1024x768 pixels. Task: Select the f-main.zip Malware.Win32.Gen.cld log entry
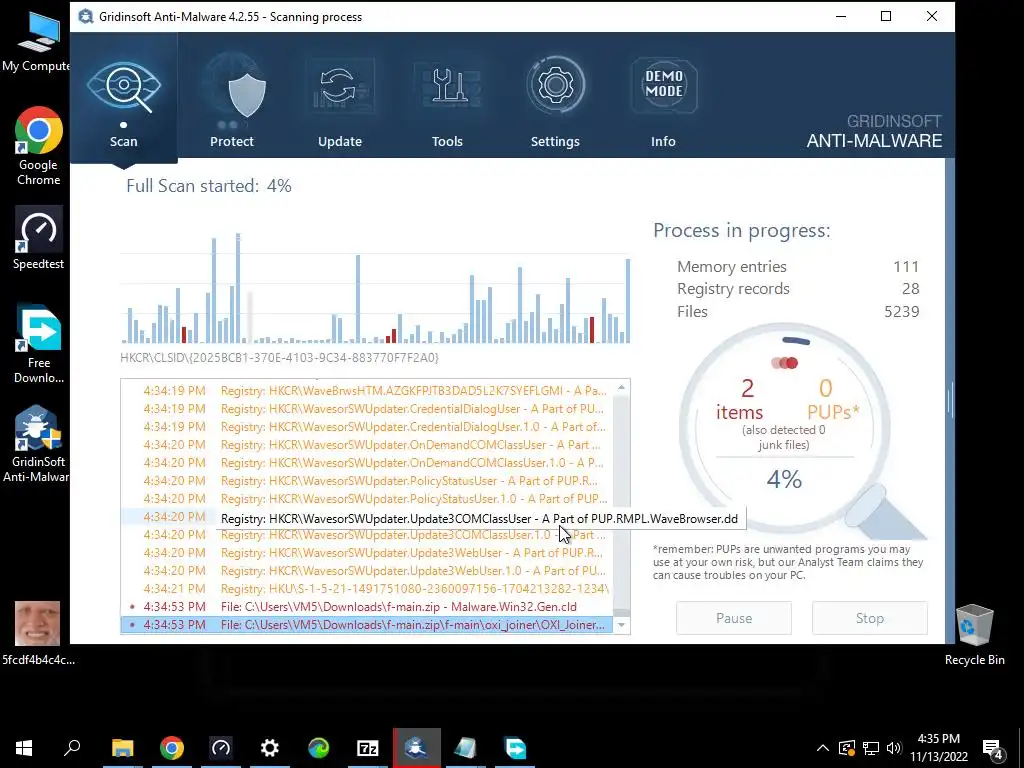(x=366, y=607)
